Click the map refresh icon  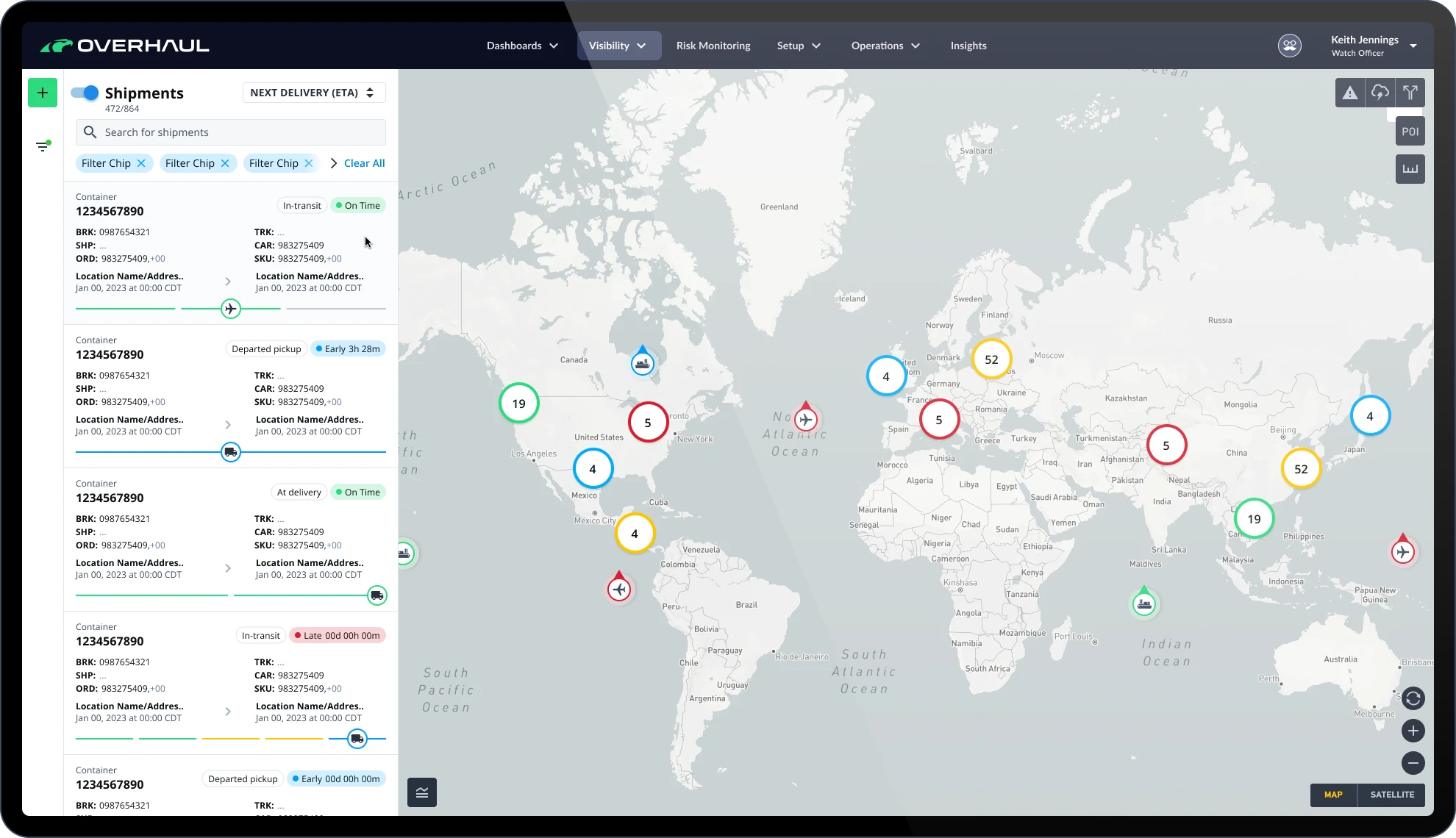(1413, 698)
